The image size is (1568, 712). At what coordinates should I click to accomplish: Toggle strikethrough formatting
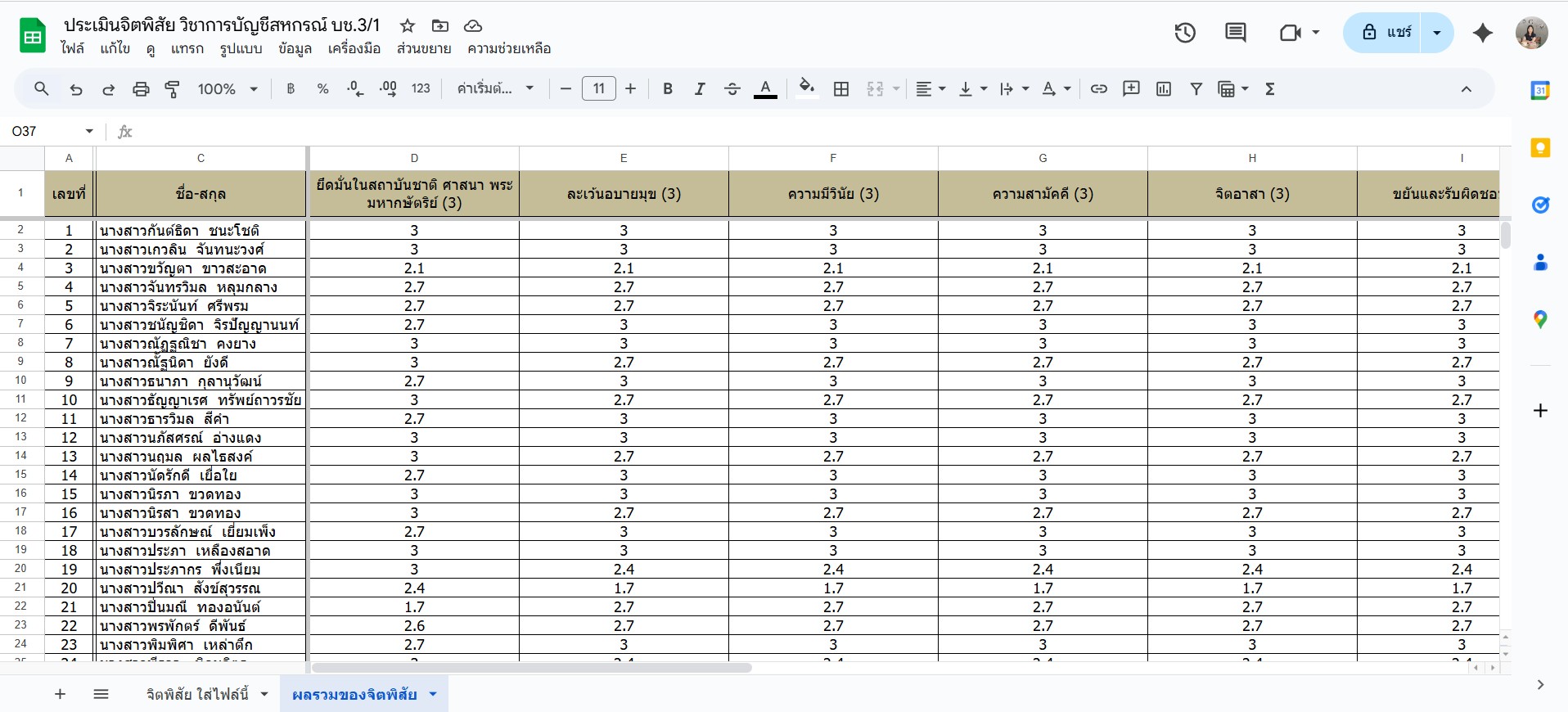pyautogui.click(x=732, y=89)
